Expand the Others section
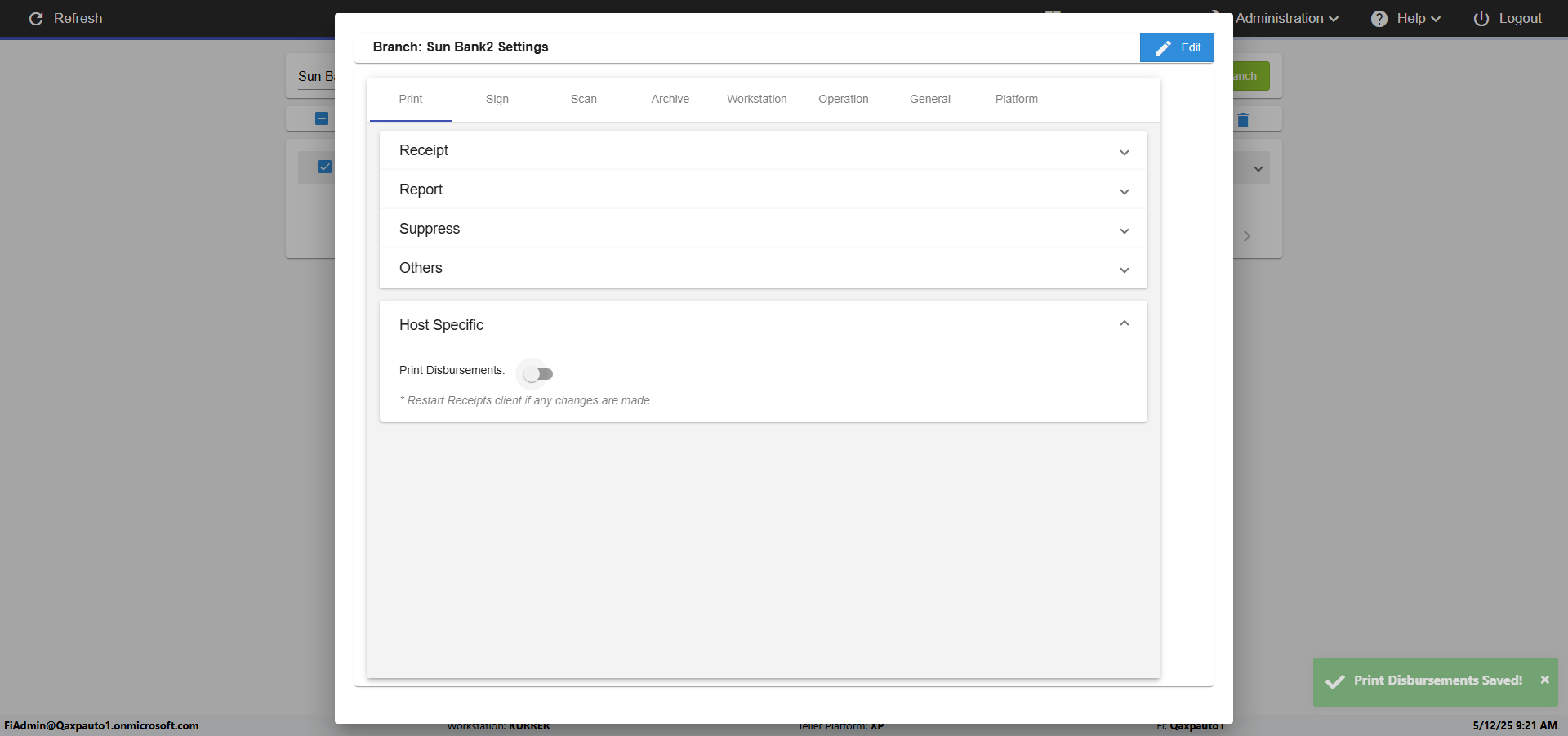The image size is (1568, 736). coord(1124,270)
